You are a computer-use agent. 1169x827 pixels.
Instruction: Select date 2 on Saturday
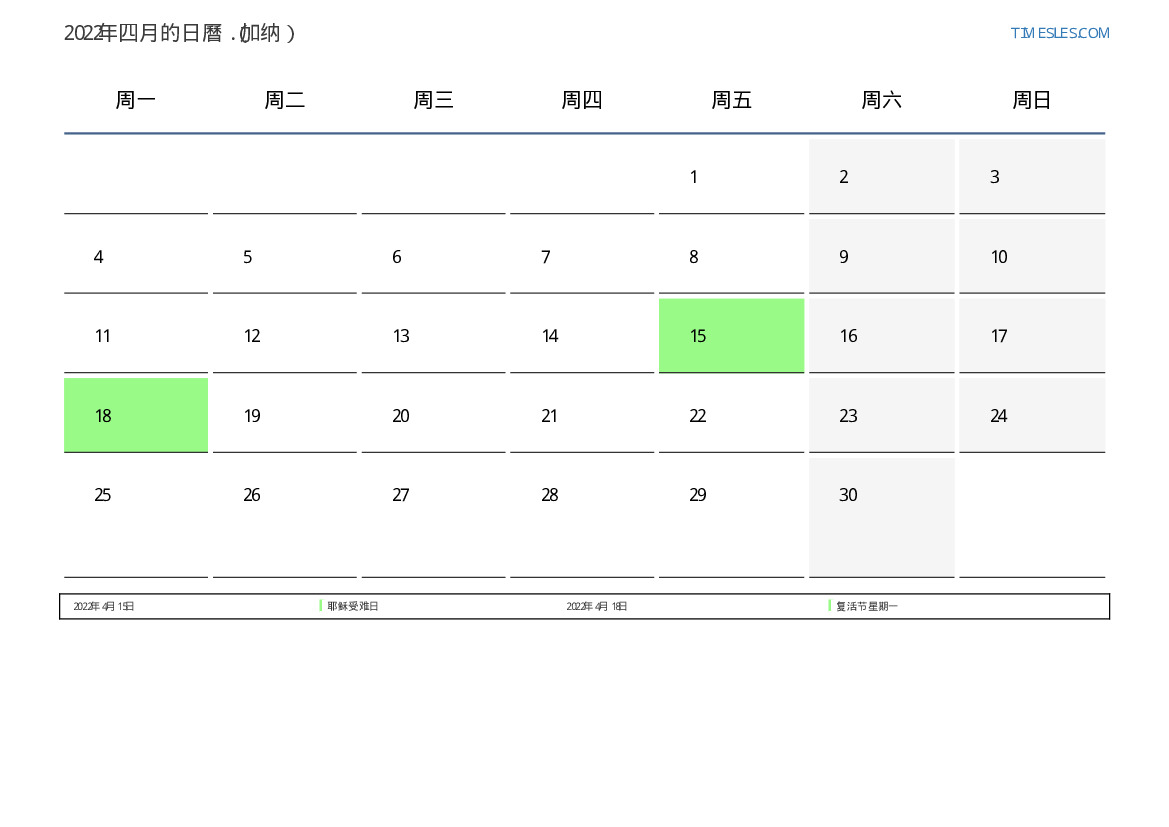coord(881,177)
